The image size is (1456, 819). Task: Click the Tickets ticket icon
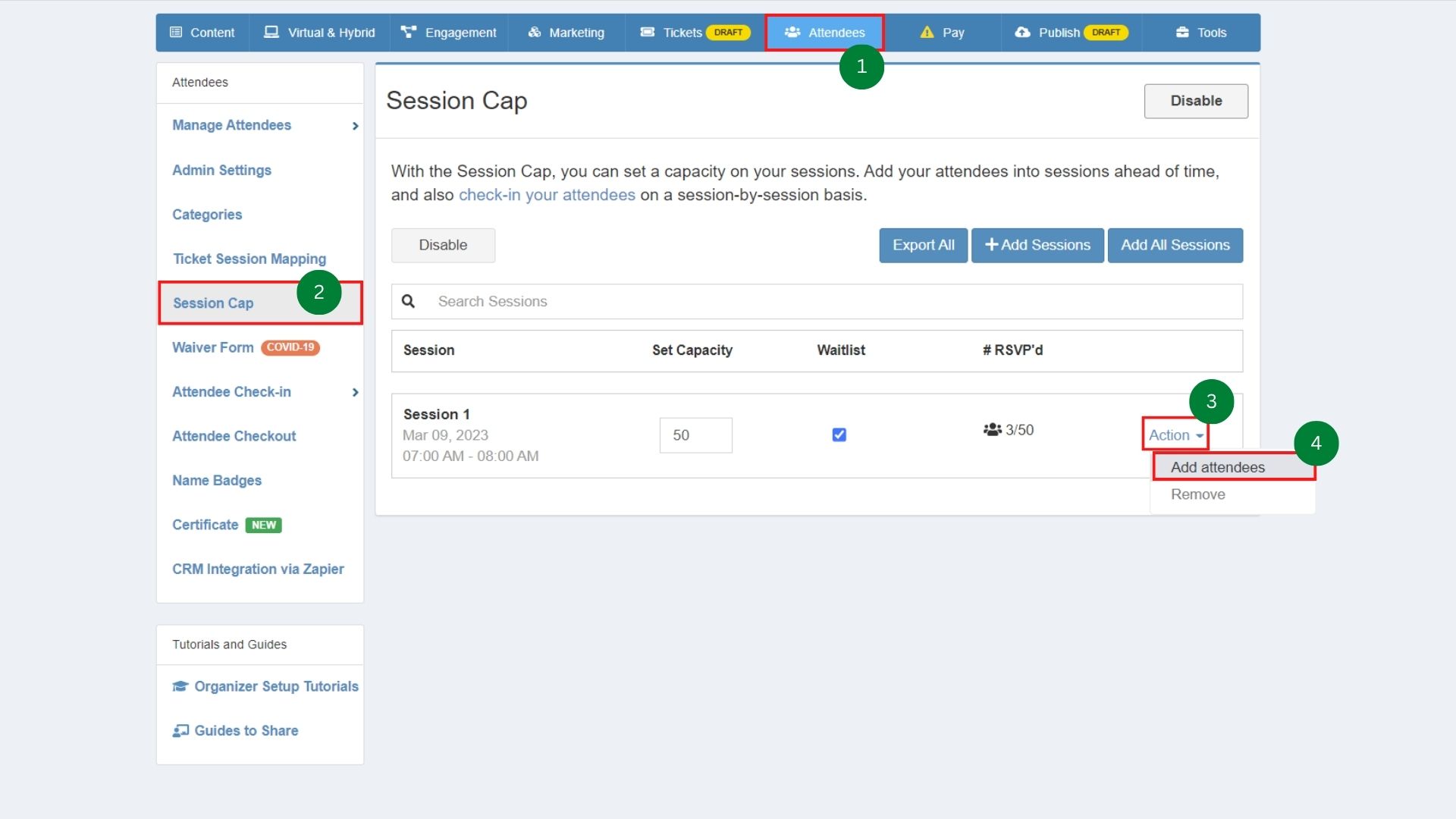point(647,32)
